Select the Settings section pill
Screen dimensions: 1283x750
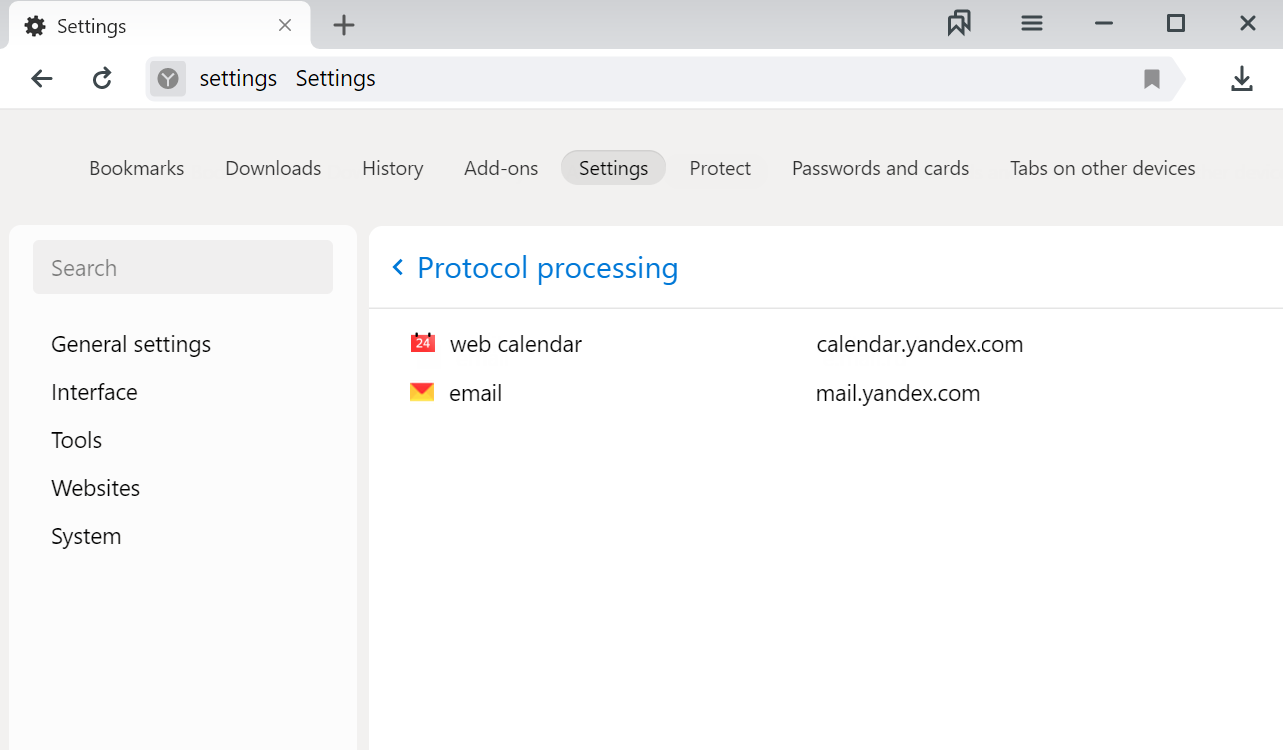click(613, 168)
